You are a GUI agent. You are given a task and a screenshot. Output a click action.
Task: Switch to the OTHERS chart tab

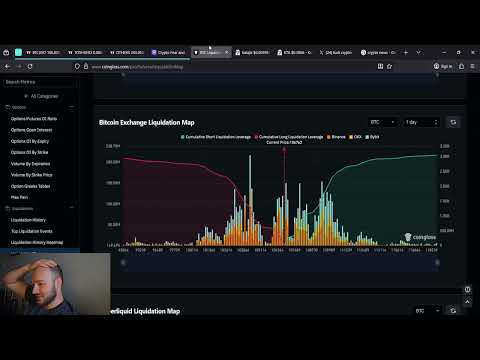point(127,52)
